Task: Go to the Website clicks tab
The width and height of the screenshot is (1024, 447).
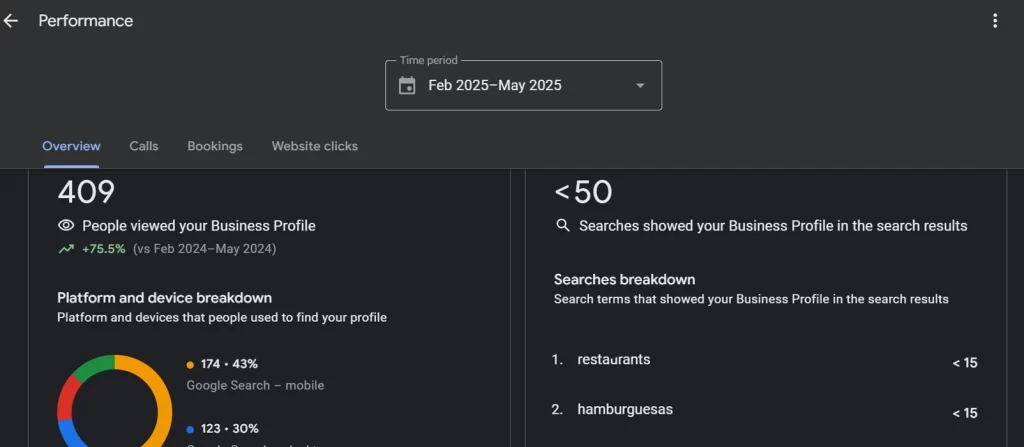Action: (x=314, y=146)
